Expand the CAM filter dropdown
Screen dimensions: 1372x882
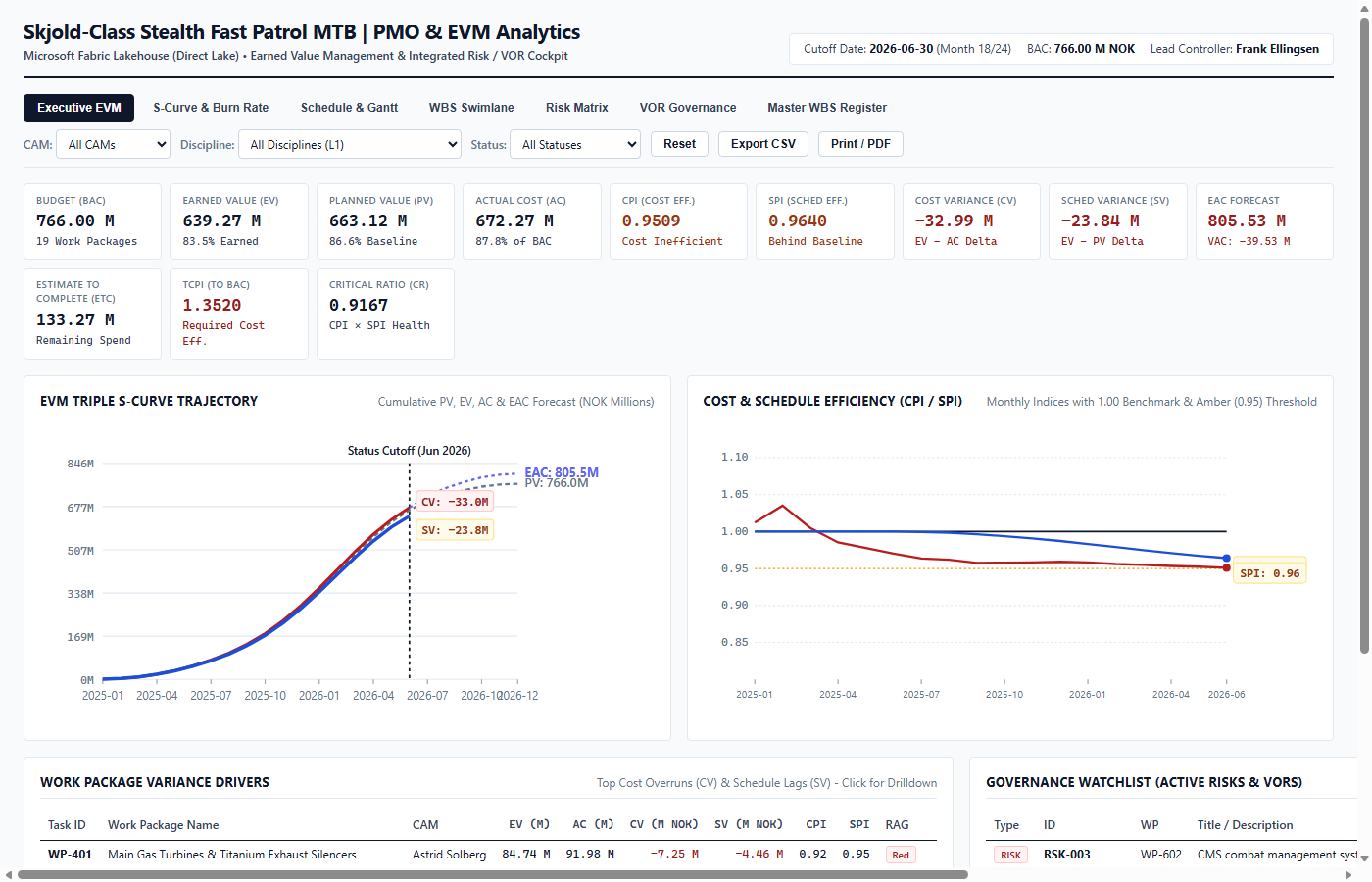tap(114, 145)
